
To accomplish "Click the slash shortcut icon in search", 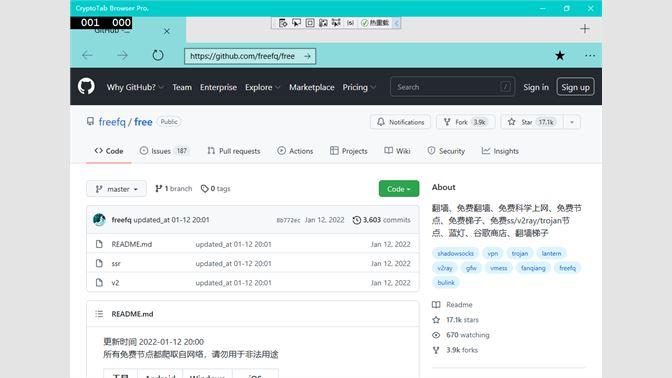I will click(x=505, y=87).
